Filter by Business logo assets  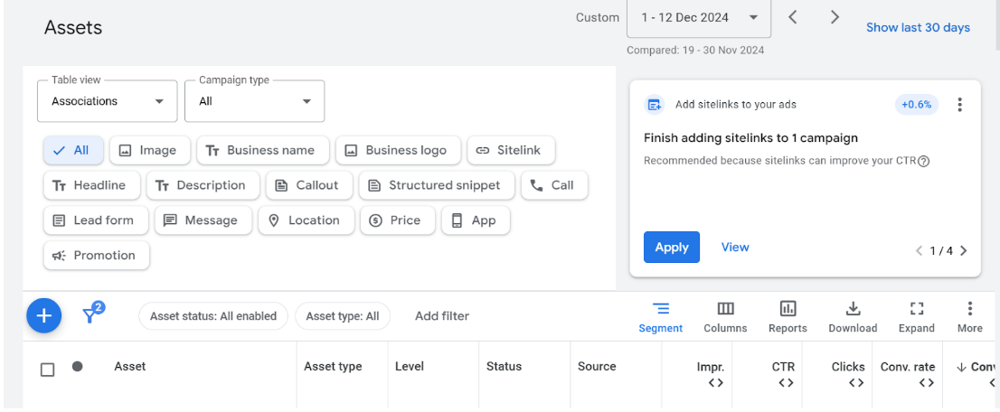[x=398, y=151]
